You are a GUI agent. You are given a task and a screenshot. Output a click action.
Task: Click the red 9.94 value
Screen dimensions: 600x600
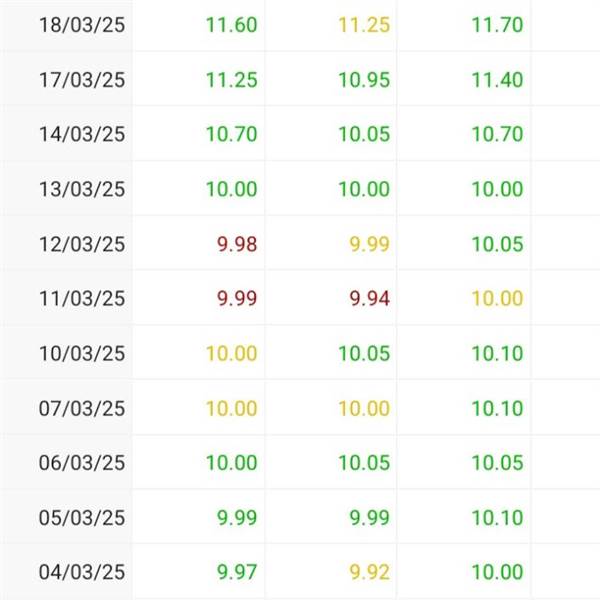(370, 298)
